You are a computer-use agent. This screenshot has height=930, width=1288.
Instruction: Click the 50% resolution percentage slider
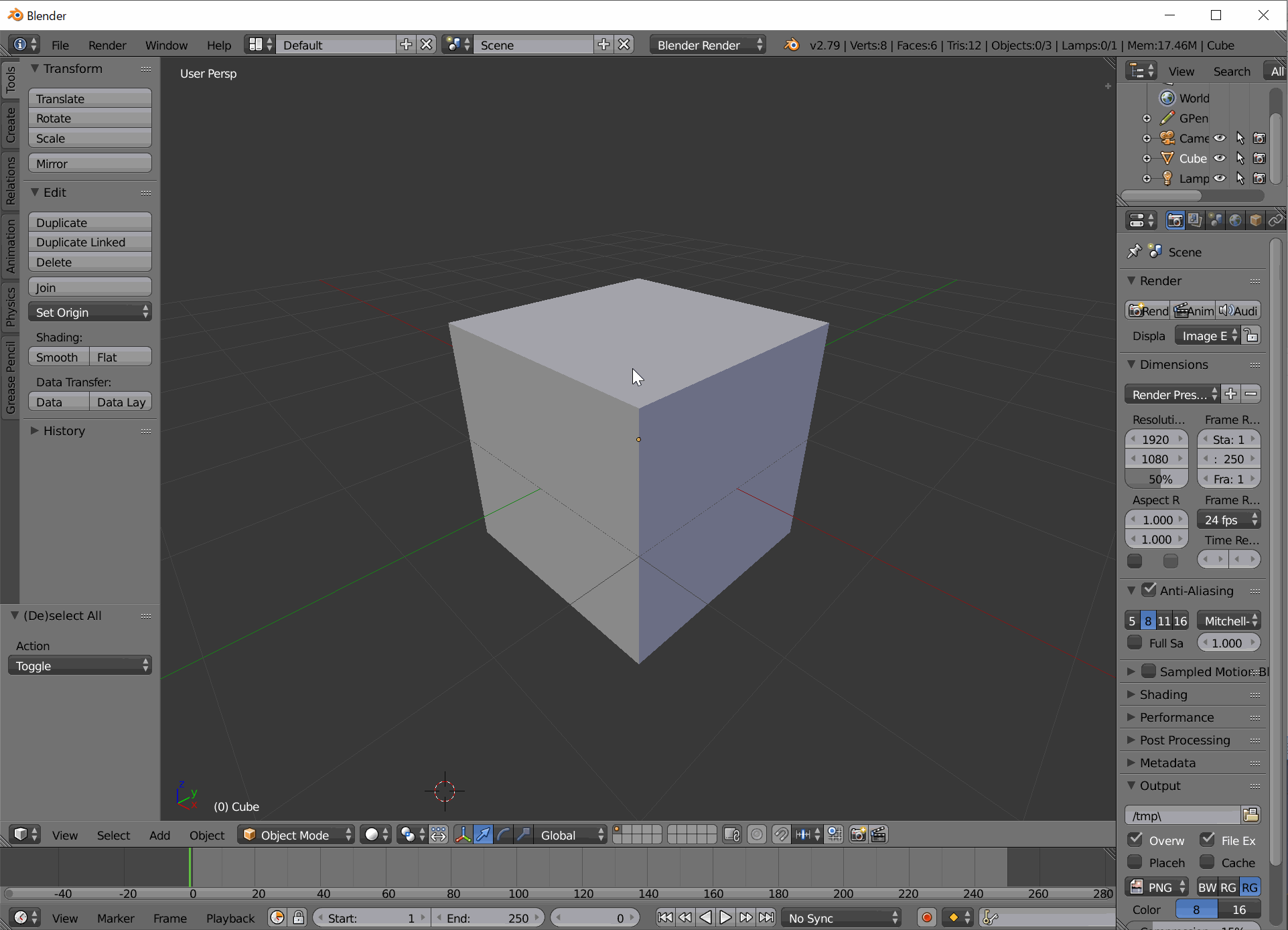(x=1156, y=479)
